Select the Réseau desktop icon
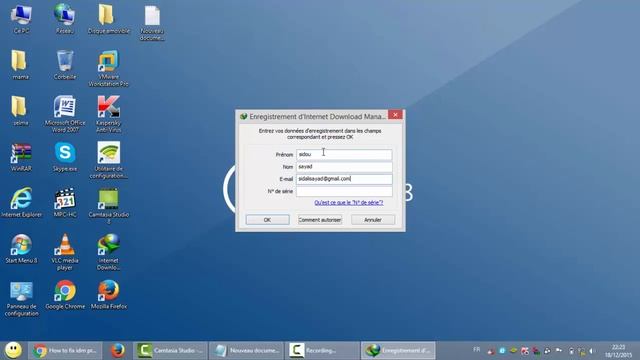 pos(64,19)
